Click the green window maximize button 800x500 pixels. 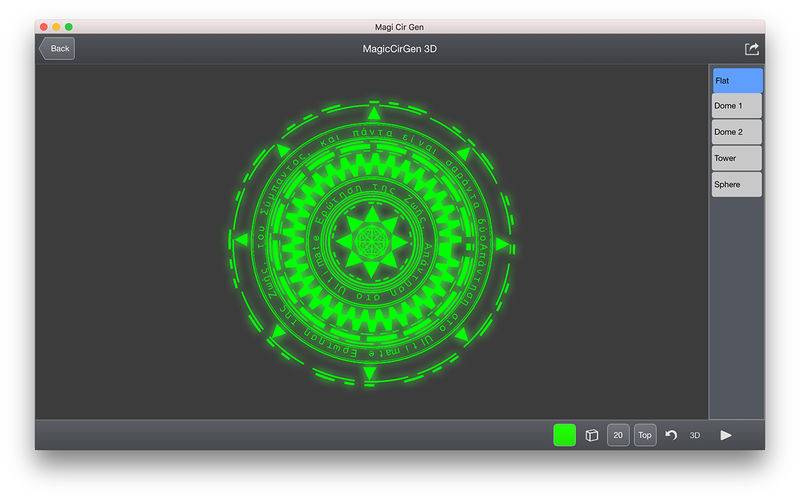pyautogui.click(x=69, y=26)
